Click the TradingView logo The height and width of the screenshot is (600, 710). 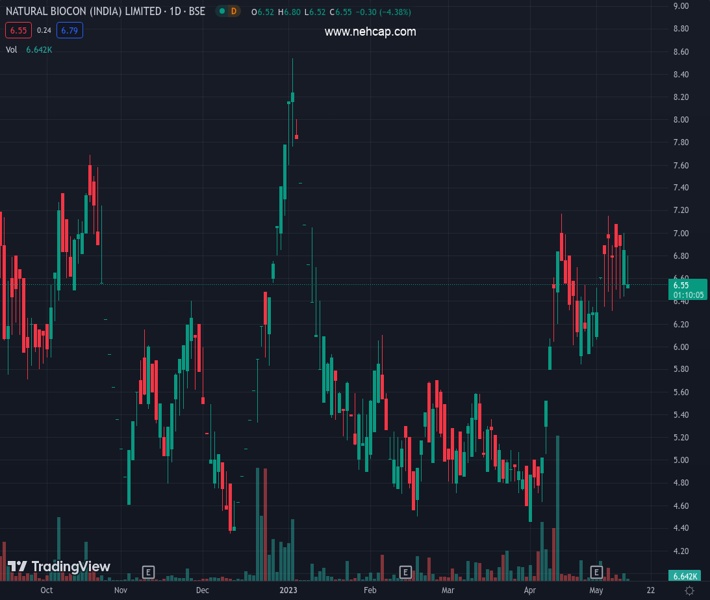coord(59,567)
